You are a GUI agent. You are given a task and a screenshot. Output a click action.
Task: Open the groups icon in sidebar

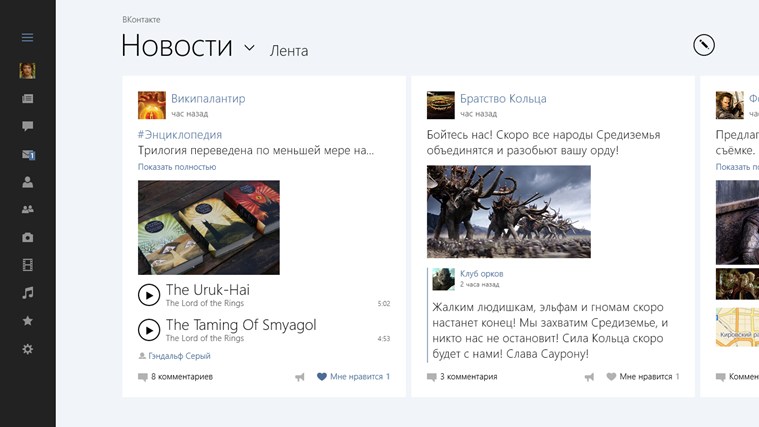click(28, 209)
